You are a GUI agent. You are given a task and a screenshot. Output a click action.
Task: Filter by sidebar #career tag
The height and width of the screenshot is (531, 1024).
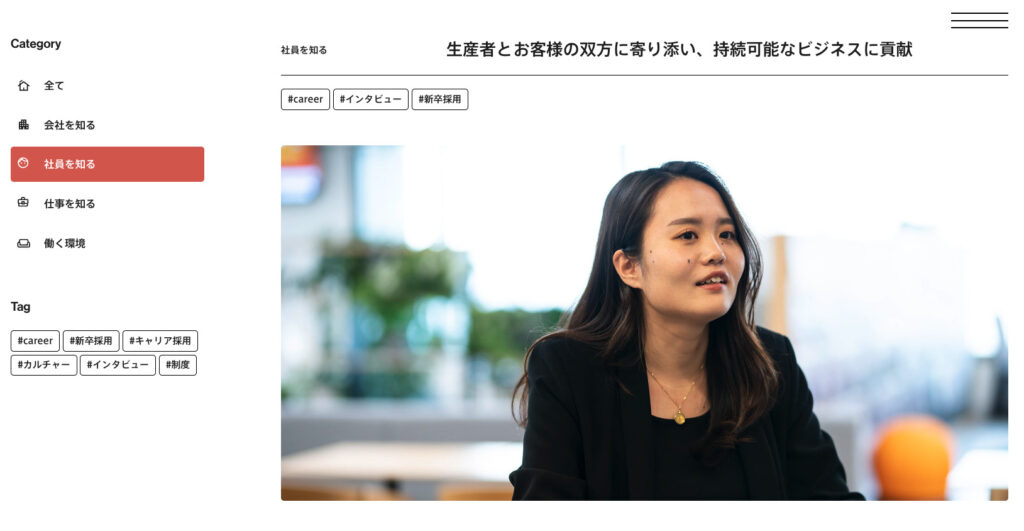pos(35,340)
